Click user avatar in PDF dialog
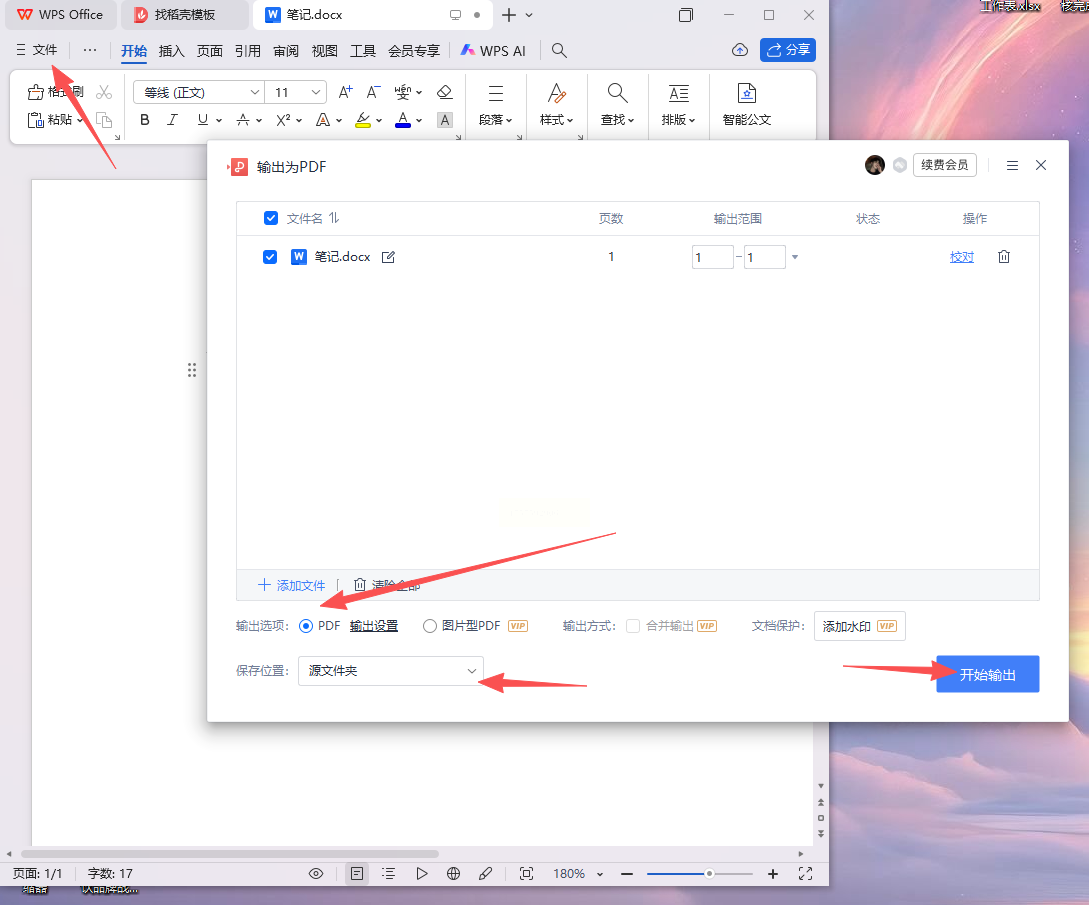 pos(874,165)
